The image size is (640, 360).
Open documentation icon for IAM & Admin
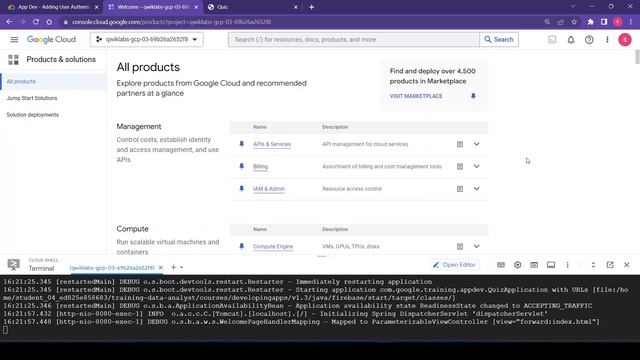(460, 189)
